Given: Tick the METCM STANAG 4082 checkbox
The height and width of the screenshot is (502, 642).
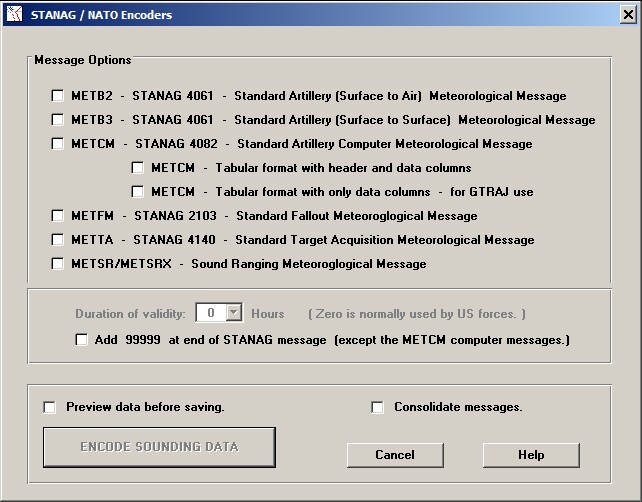Looking at the screenshot, I should [57, 144].
